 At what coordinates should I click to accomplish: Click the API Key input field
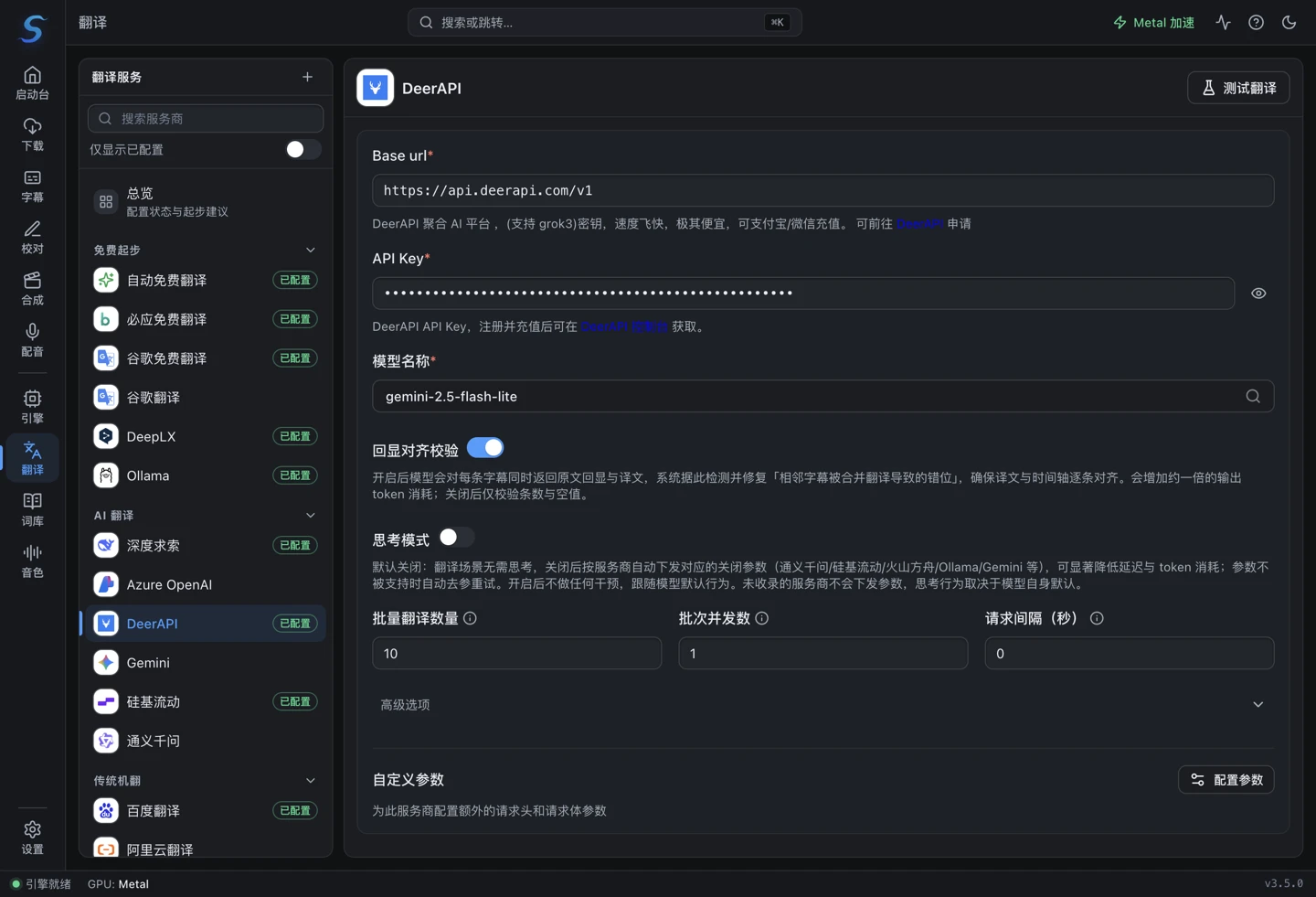click(x=803, y=294)
